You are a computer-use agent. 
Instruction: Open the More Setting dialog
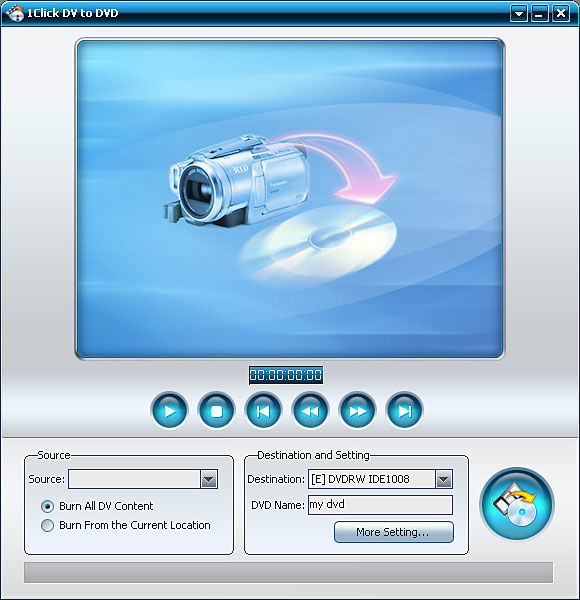click(394, 532)
